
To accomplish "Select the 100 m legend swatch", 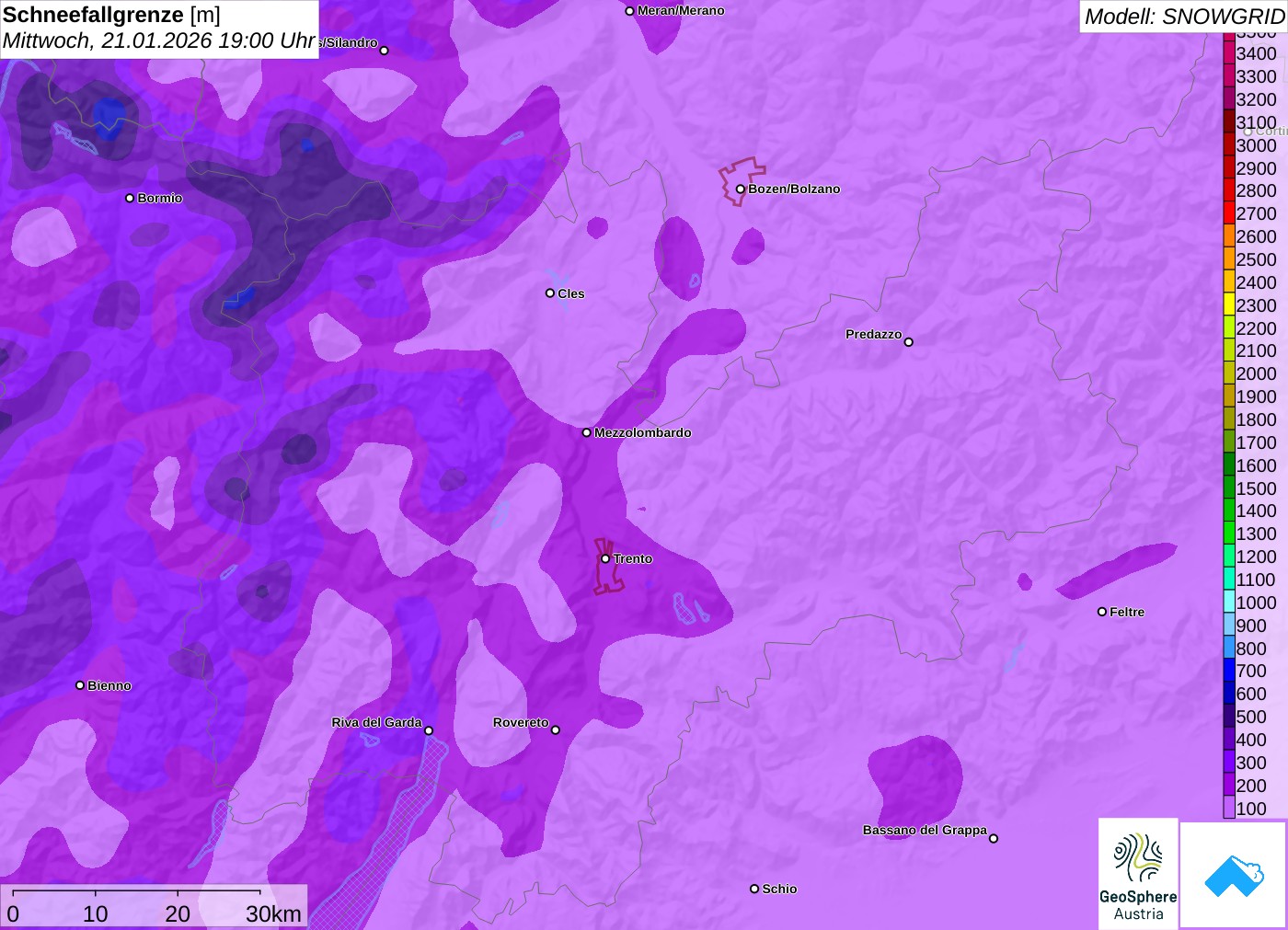I will pyautogui.click(x=1229, y=809).
